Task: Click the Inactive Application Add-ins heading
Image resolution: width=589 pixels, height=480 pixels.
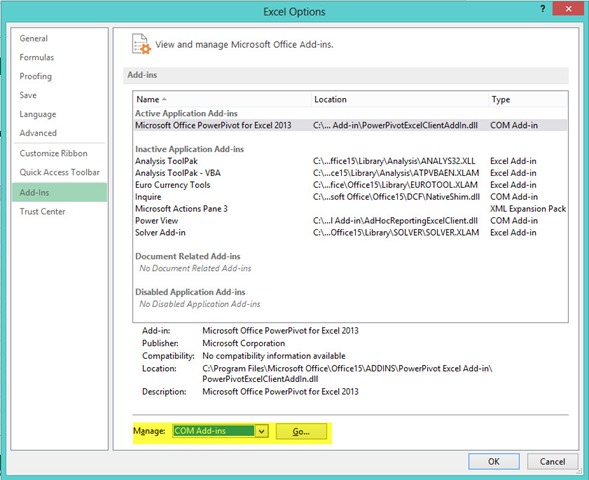Action: coord(189,149)
